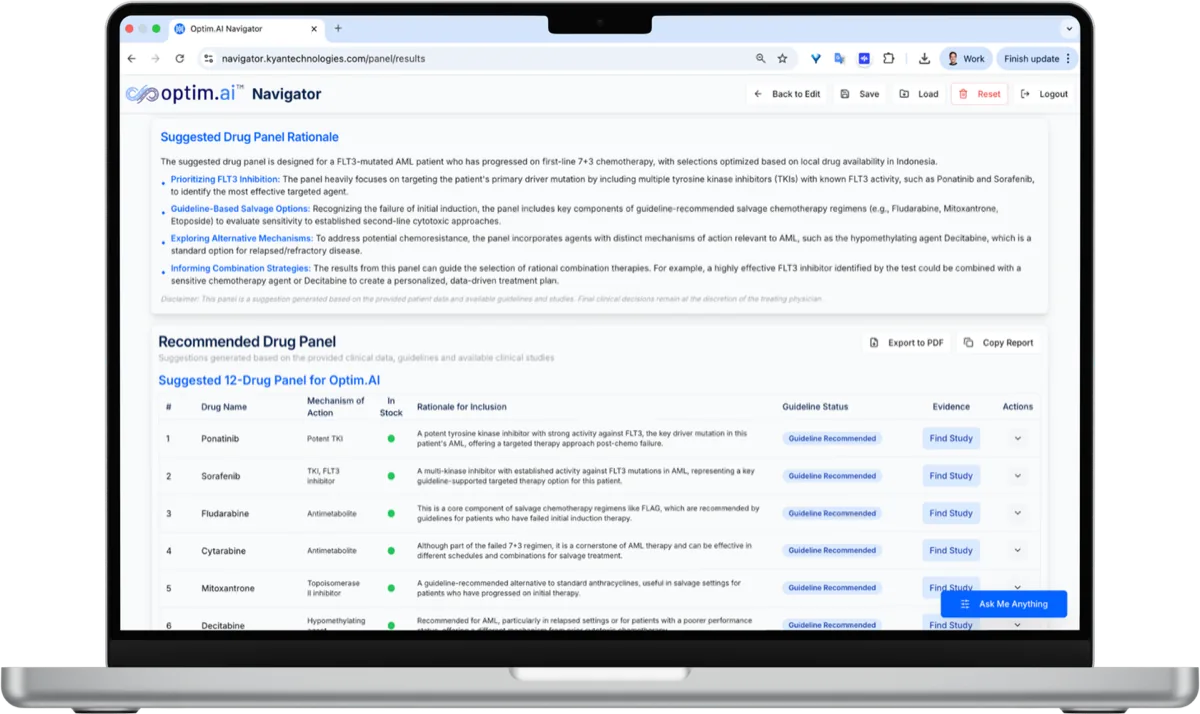This screenshot has height=714, width=1200.
Task: Click Find Study for Ponatinib
Action: click(x=951, y=438)
